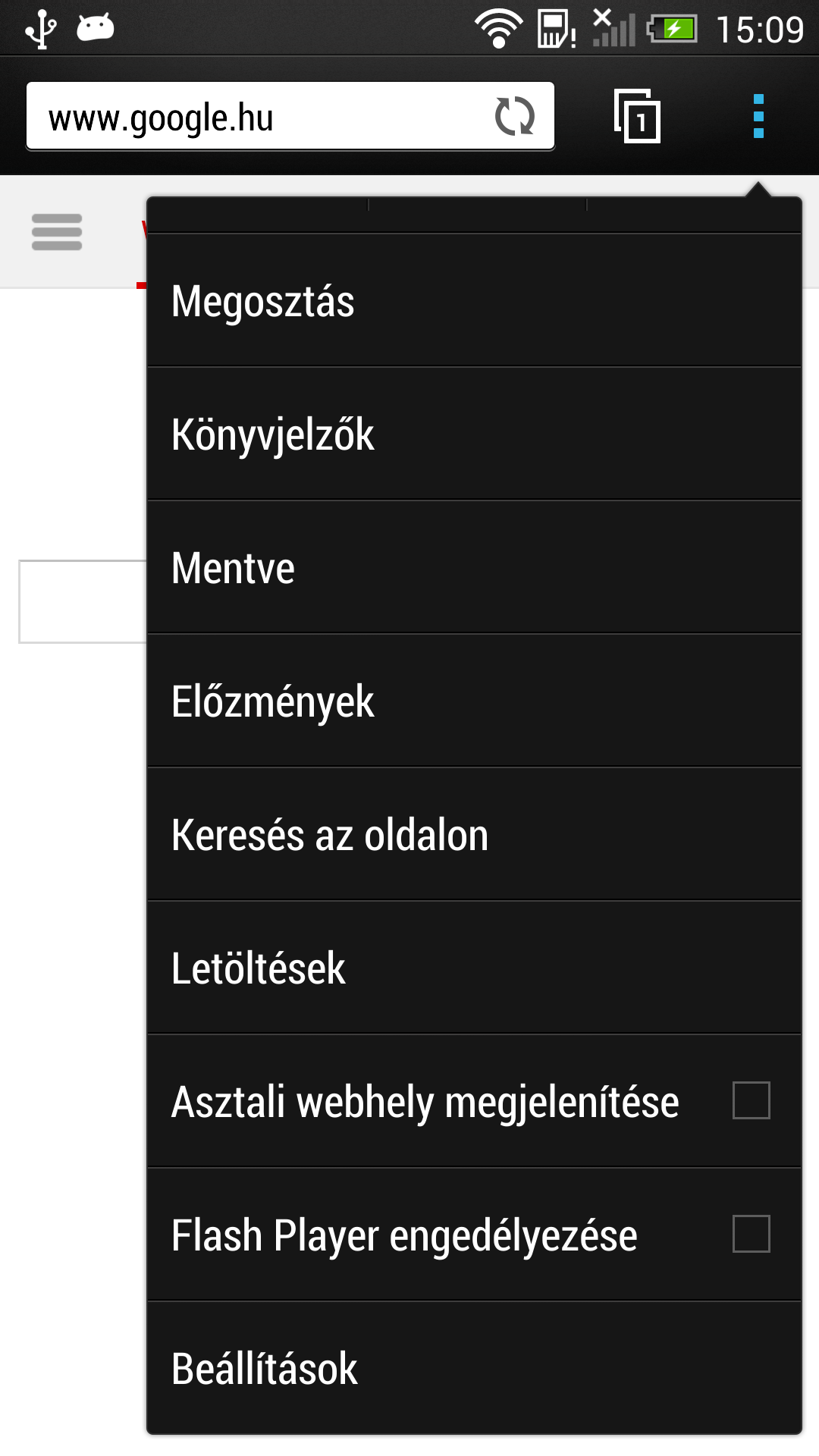Check the Flash Player engedélyezése box
Viewport: 819px width, 1456px height.
751,1234
